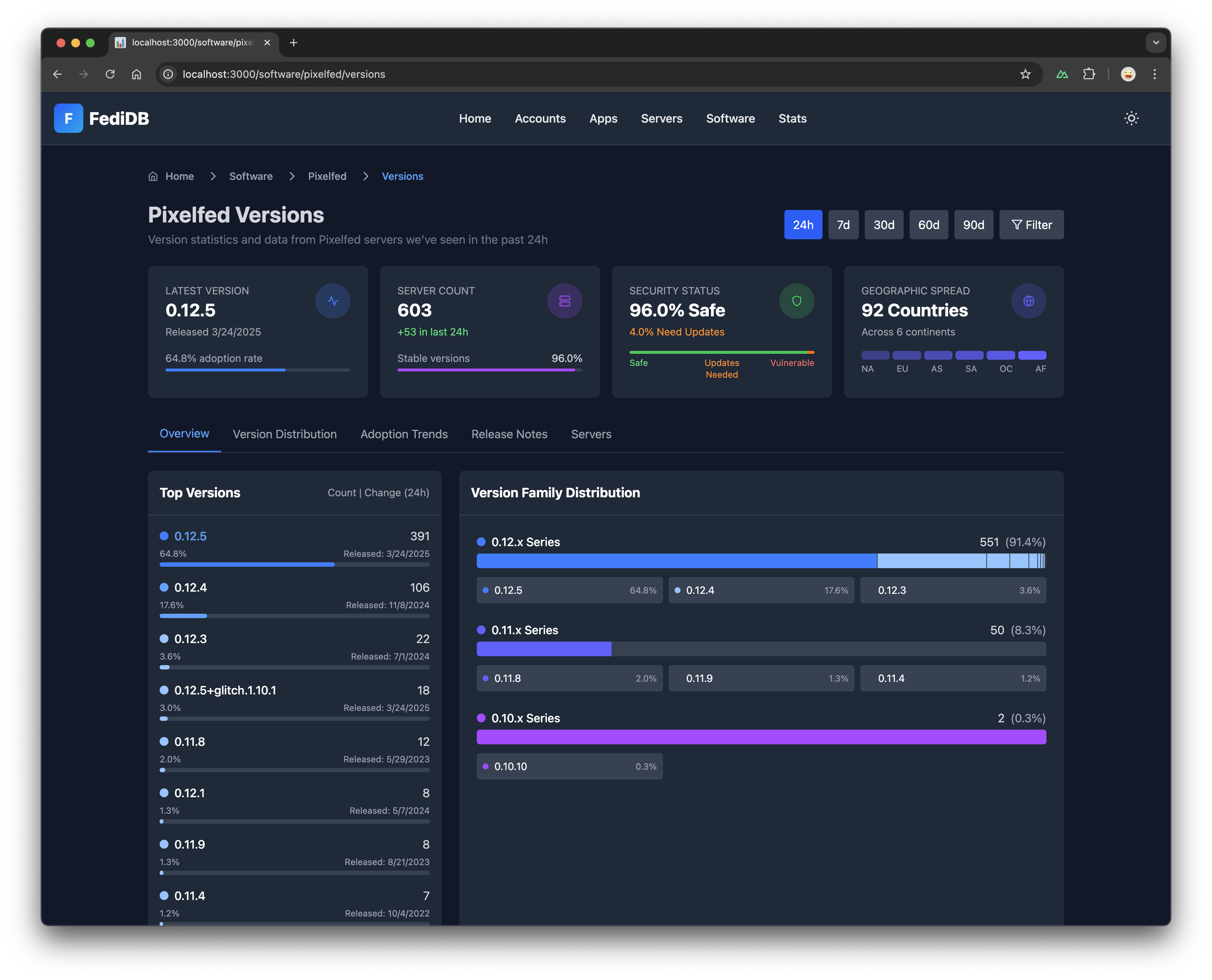Switch to the Servers tab below stats
Viewport: 1212px width, 980px height.
tap(591, 434)
